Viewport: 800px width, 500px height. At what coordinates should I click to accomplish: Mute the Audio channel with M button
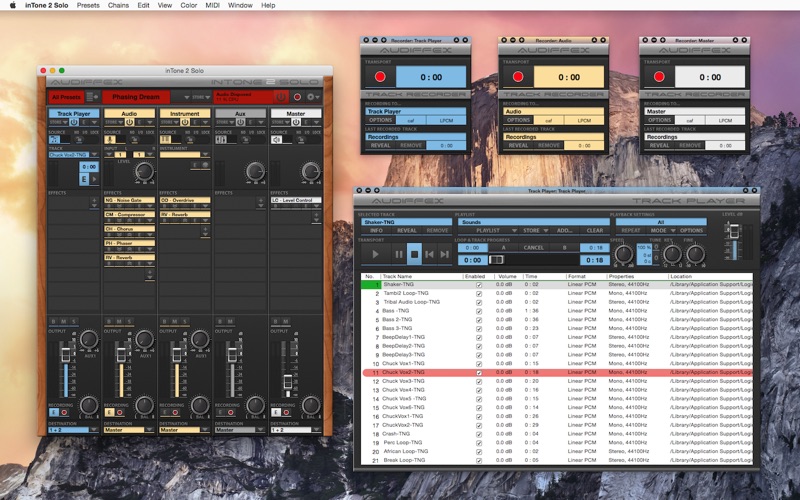click(117, 321)
